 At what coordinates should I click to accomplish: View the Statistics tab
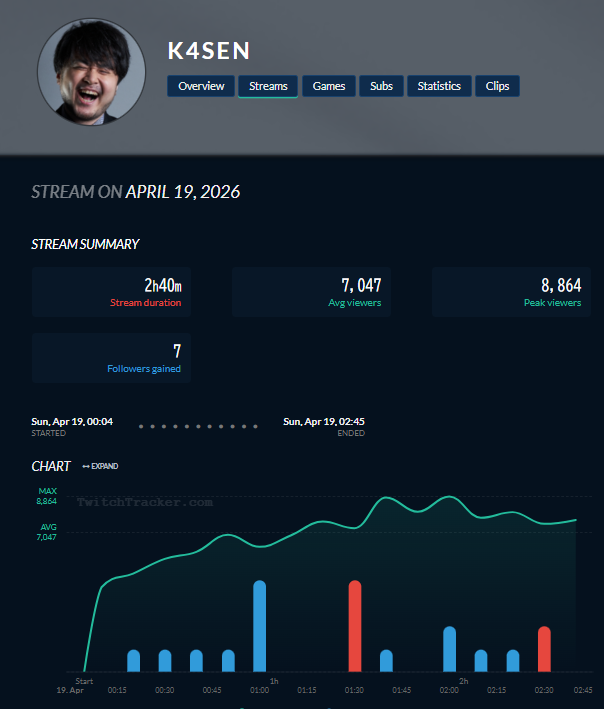[x=439, y=86]
